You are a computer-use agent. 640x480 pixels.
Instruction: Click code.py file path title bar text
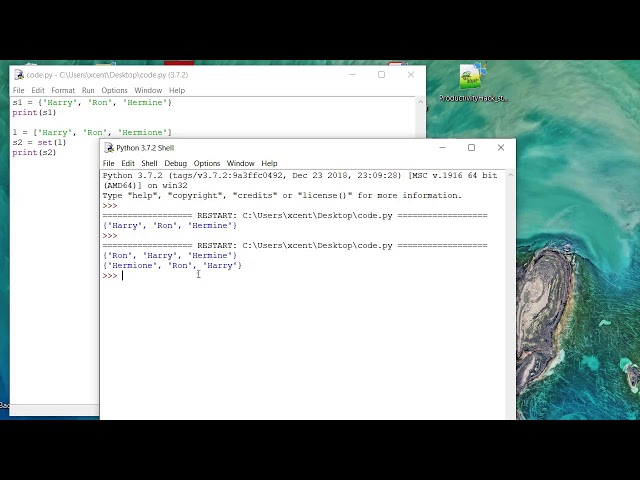tap(107, 75)
